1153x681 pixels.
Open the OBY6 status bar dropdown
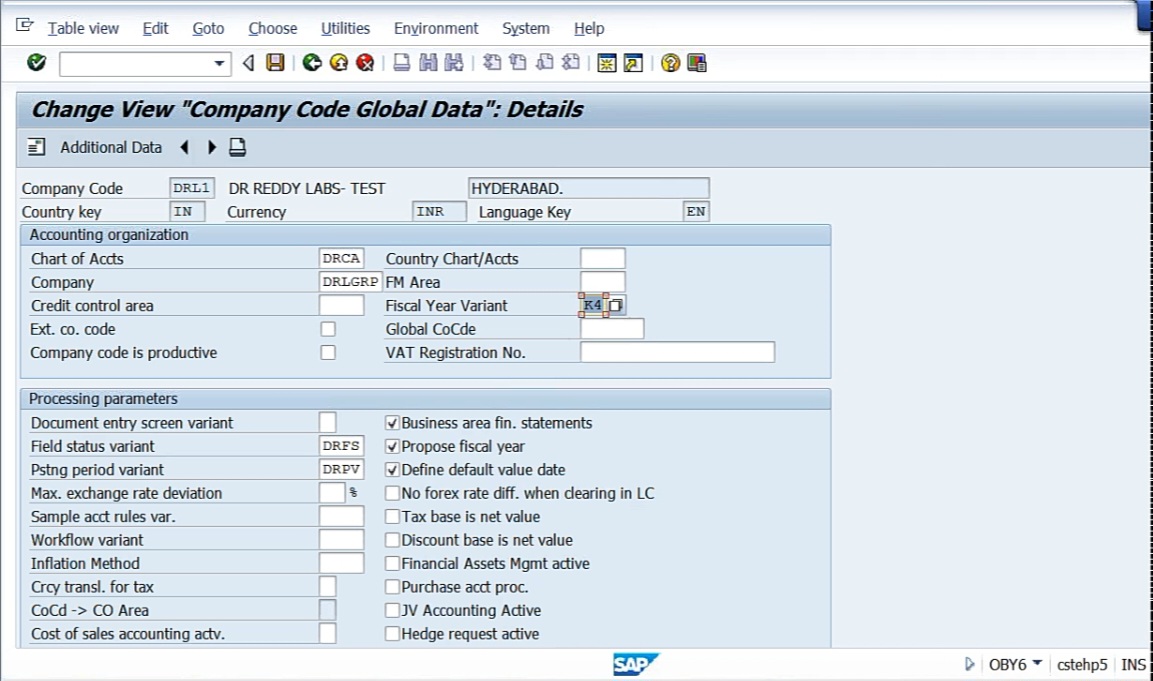tap(1037, 663)
